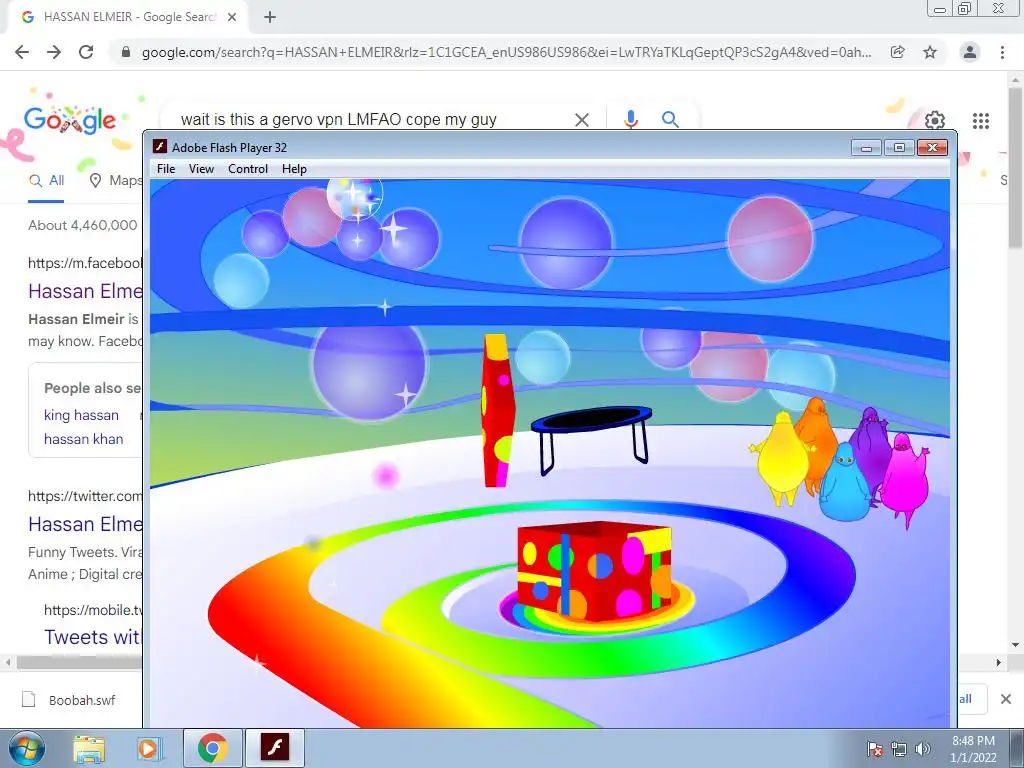Click the blue Boohbah character
The width and height of the screenshot is (1024, 768).
(845, 482)
